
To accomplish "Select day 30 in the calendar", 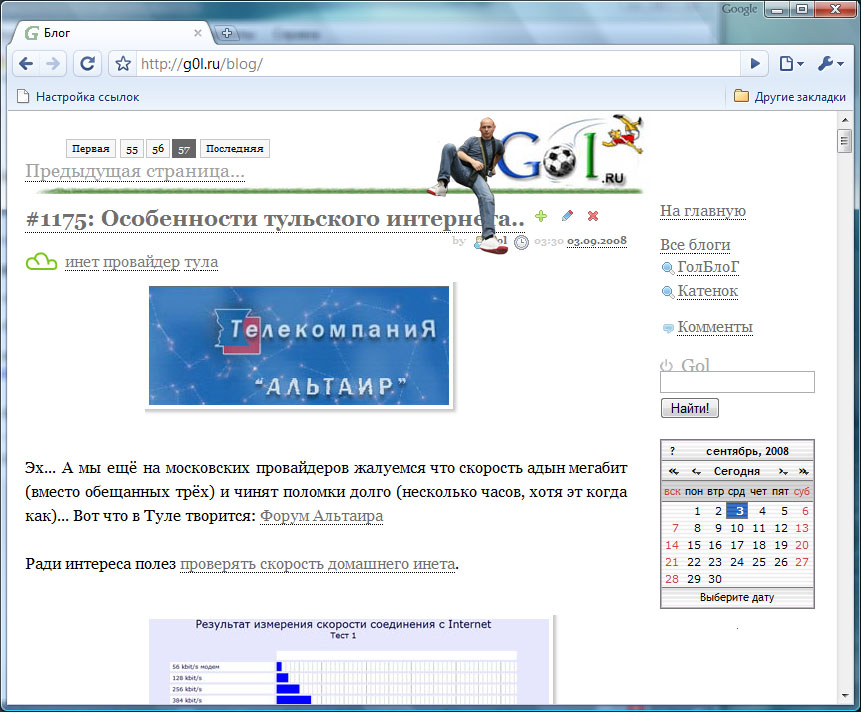I will pyautogui.click(x=715, y=579).
